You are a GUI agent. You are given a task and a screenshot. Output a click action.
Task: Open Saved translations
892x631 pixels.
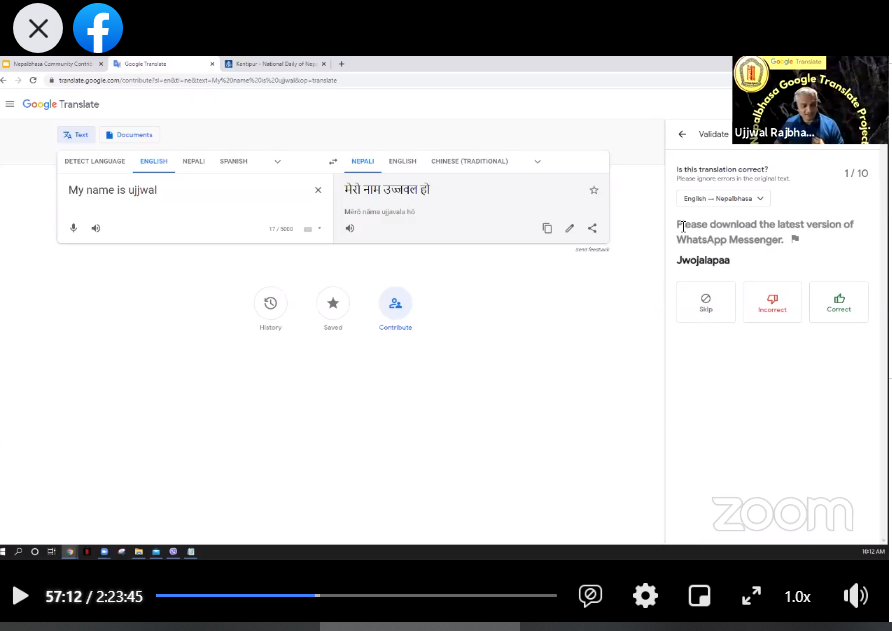[x=333, y=303]
